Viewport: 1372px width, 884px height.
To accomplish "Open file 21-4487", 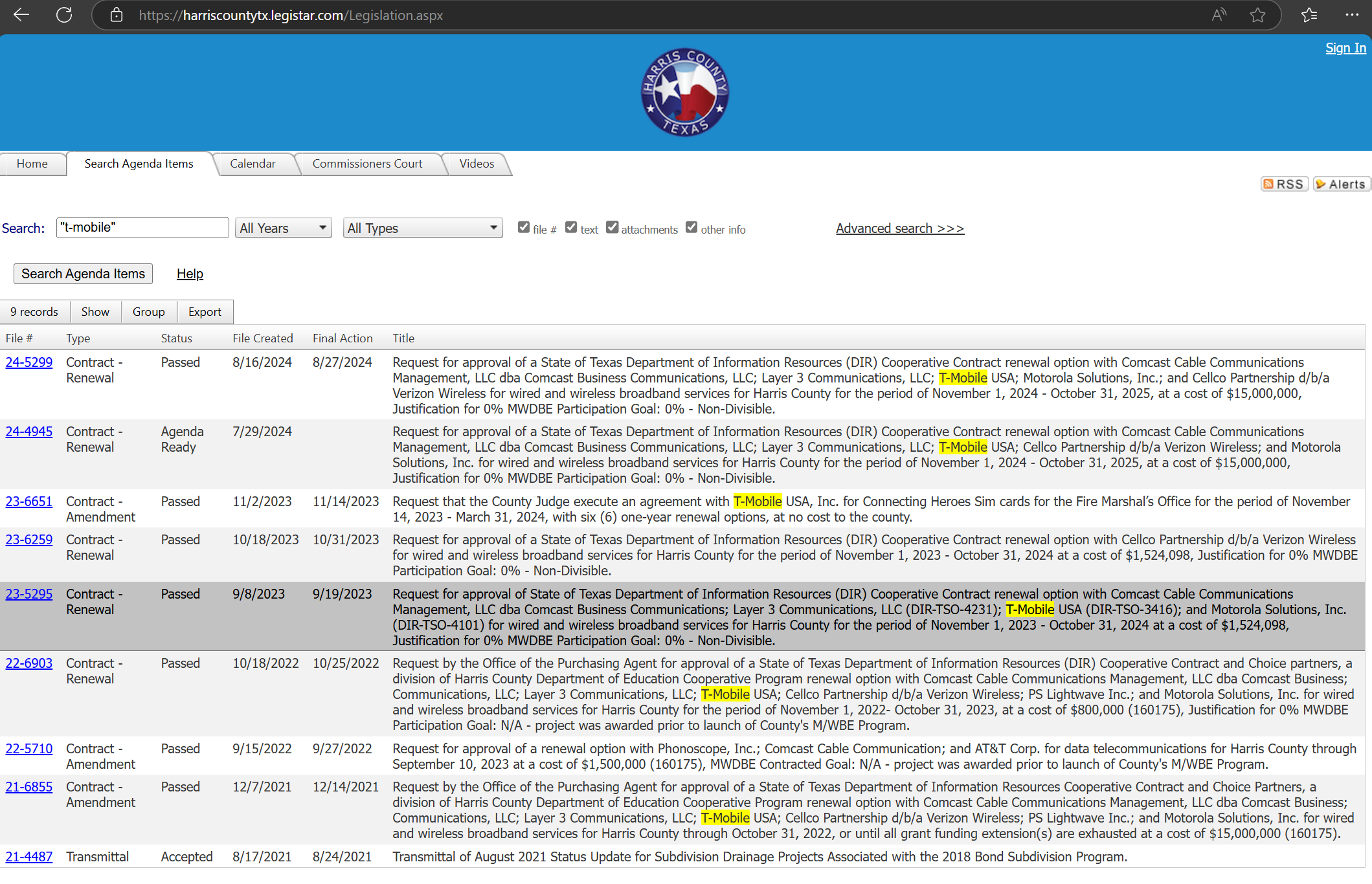I will [x=29, y=857].
